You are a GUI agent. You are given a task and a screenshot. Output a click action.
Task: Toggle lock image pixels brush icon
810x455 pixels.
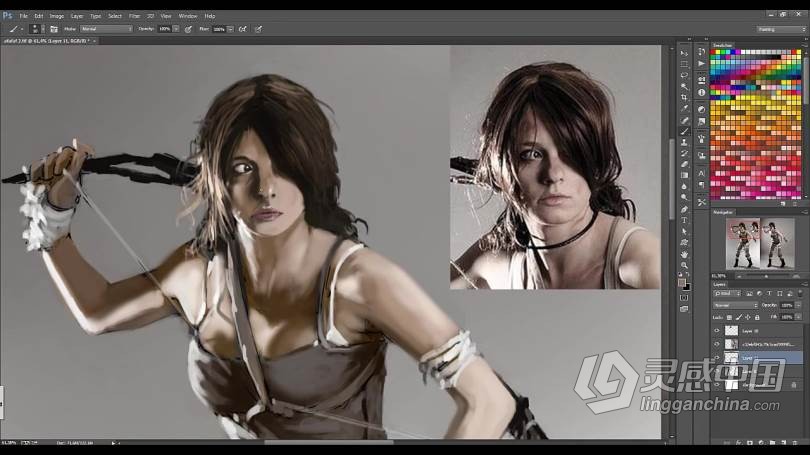739,317
